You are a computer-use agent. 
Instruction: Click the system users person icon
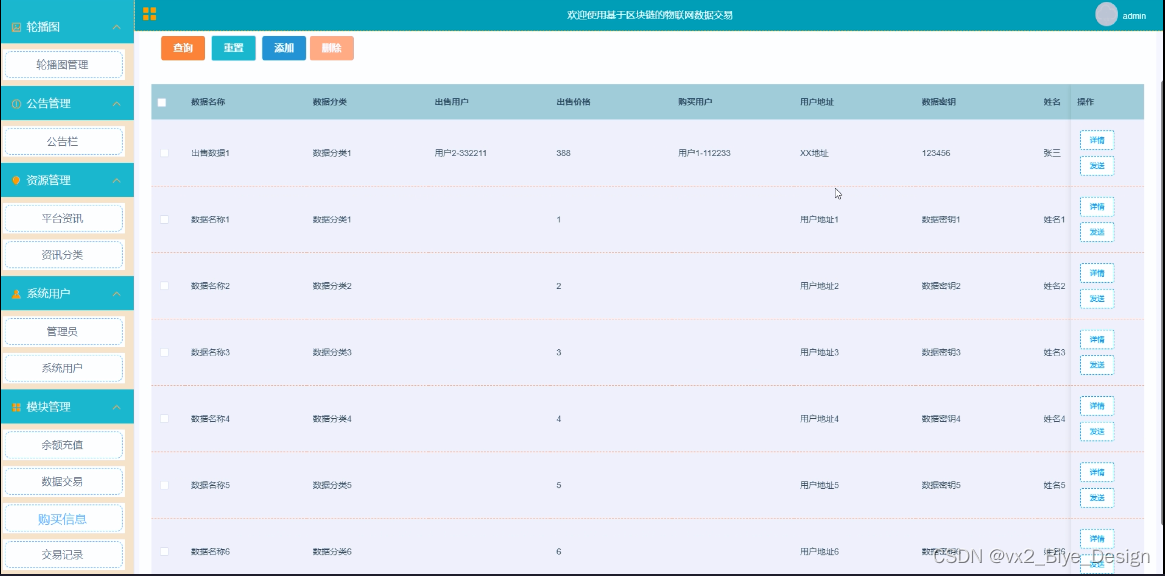tap(16, 294)
